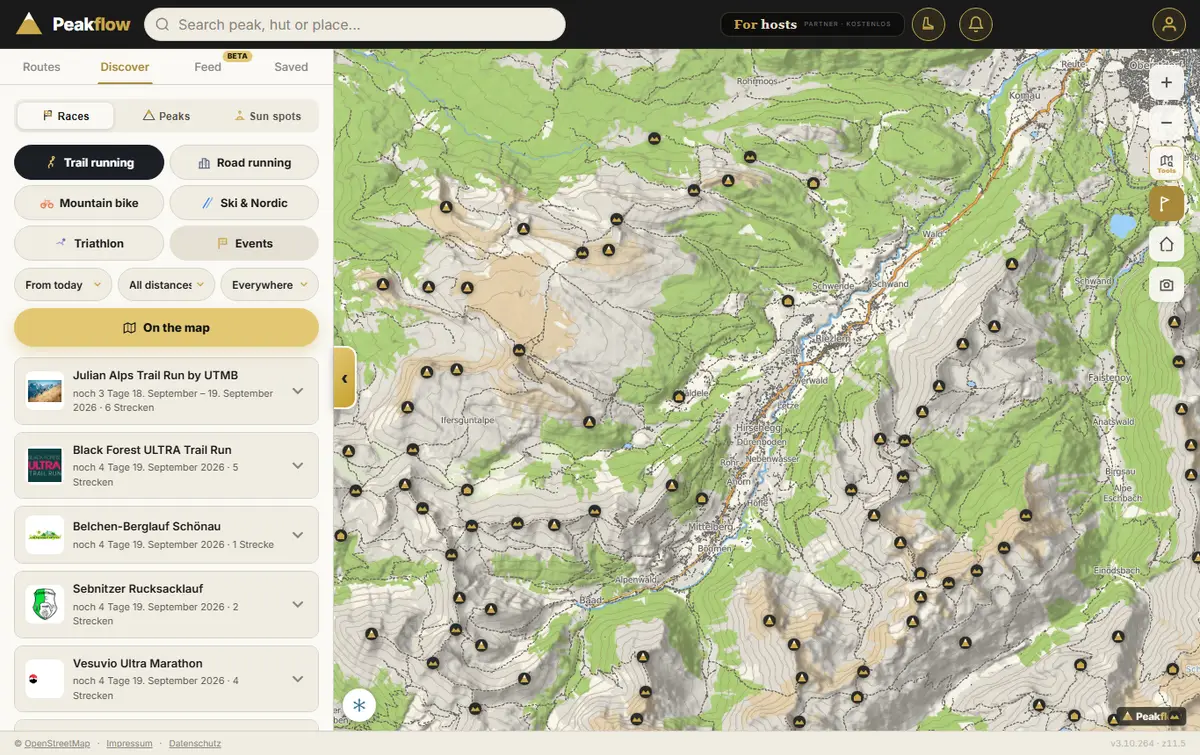Click Vesuvio Ultra Marathon logo

click(x=45, y=679)
